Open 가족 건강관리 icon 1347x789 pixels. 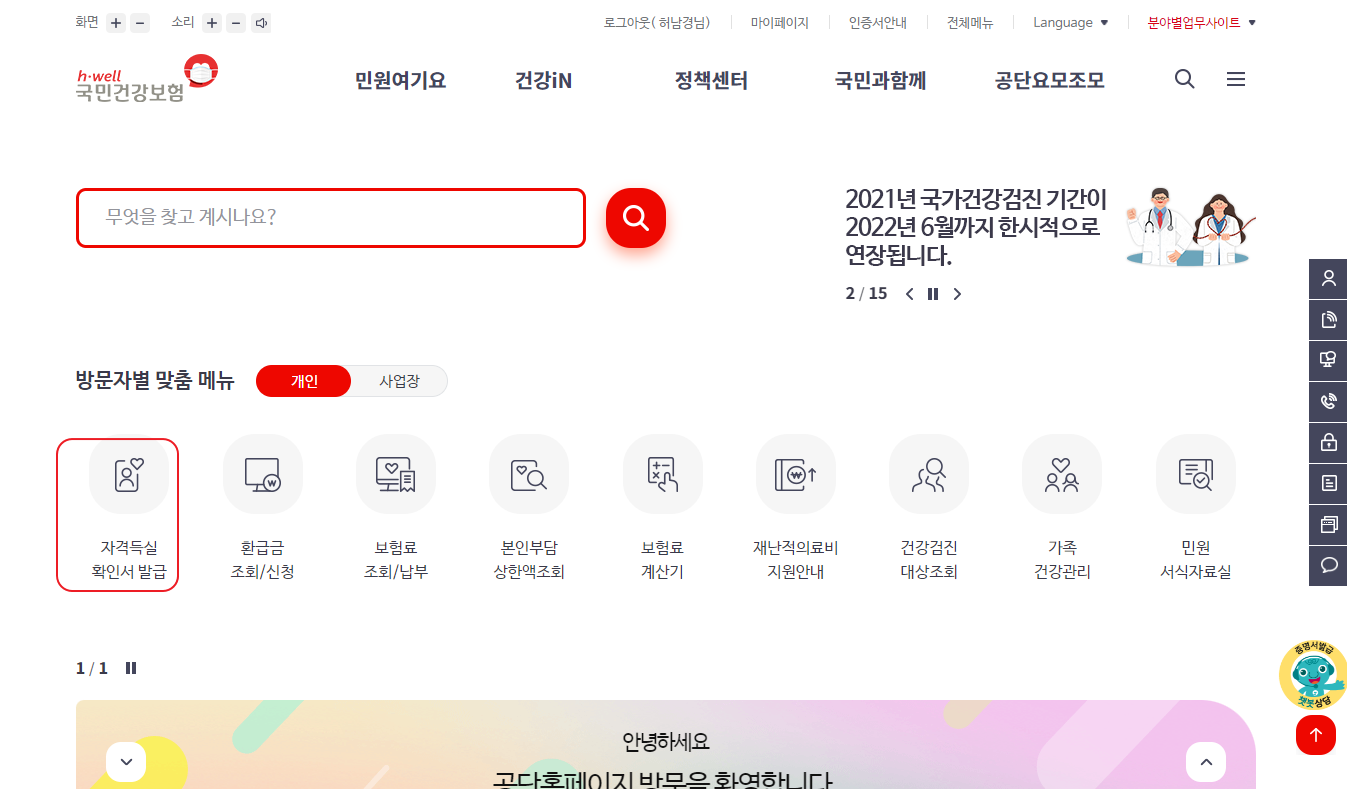coord(1062,508)
